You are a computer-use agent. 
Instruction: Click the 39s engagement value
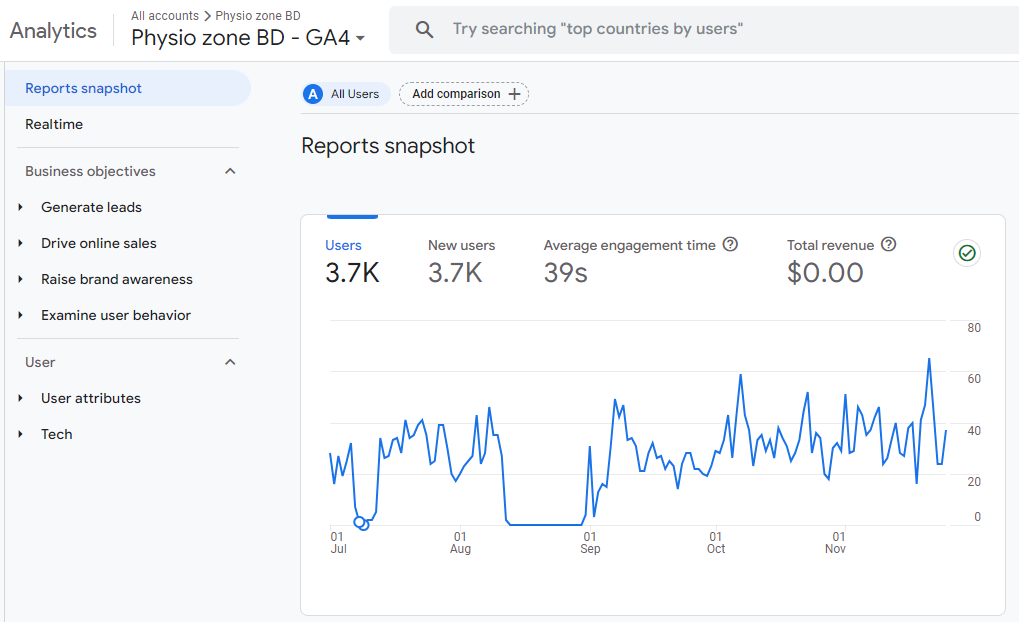(x=565, y=272)
